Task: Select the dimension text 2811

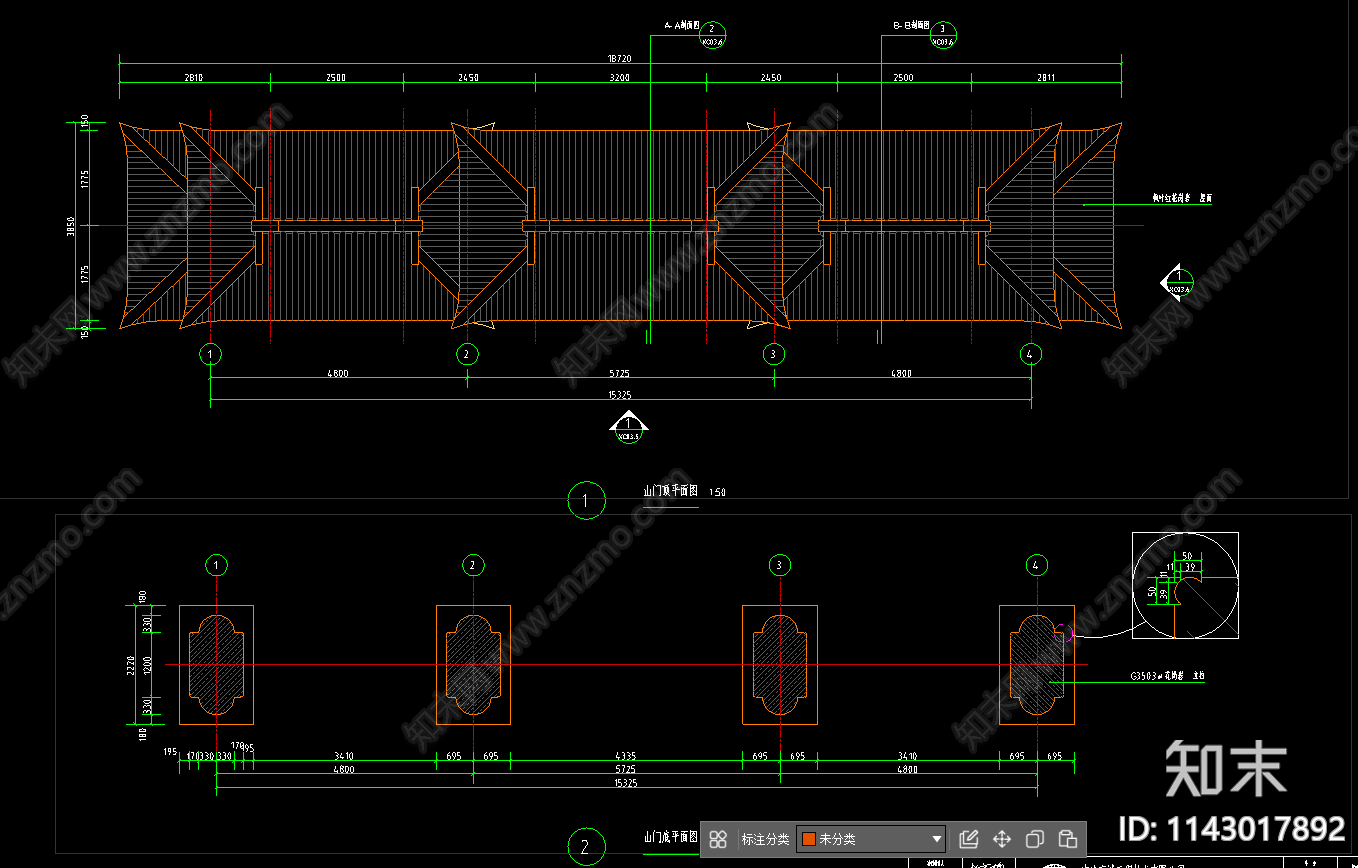Action: pyautogui.click(x=1046, y=77)
